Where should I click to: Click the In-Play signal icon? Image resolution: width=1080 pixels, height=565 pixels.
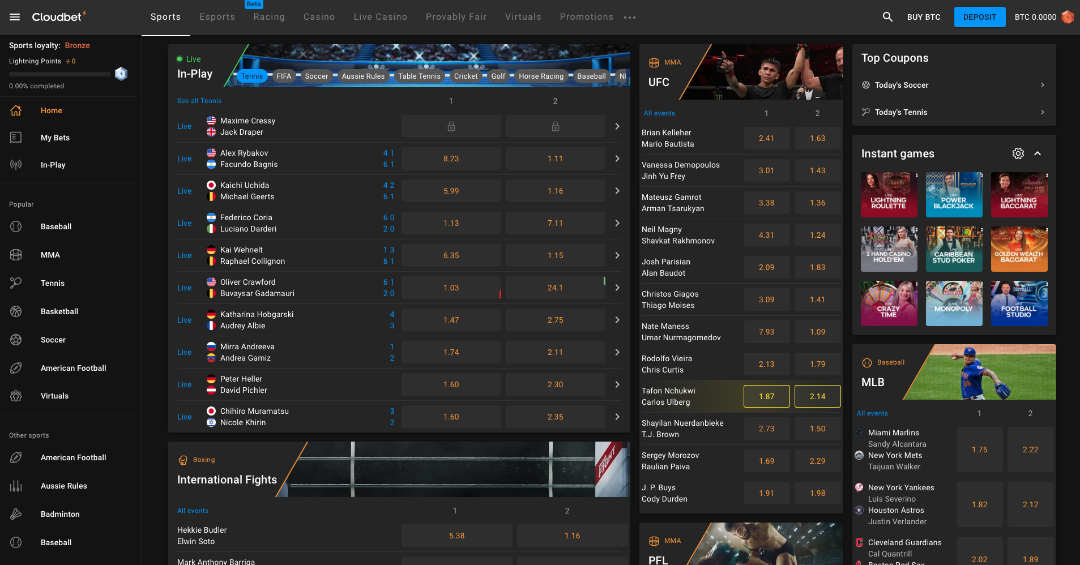point(16,165)
